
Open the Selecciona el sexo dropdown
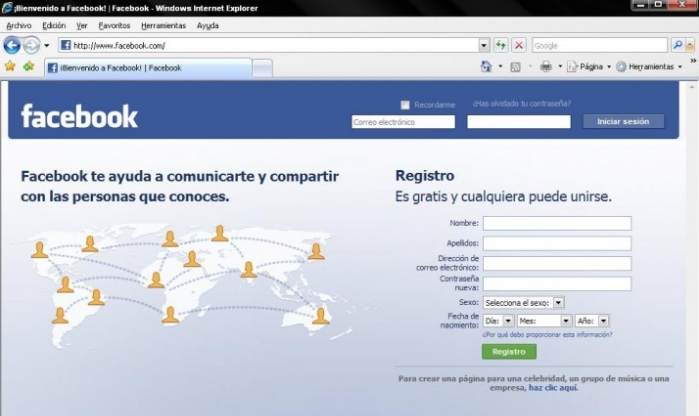pos(523,303)
